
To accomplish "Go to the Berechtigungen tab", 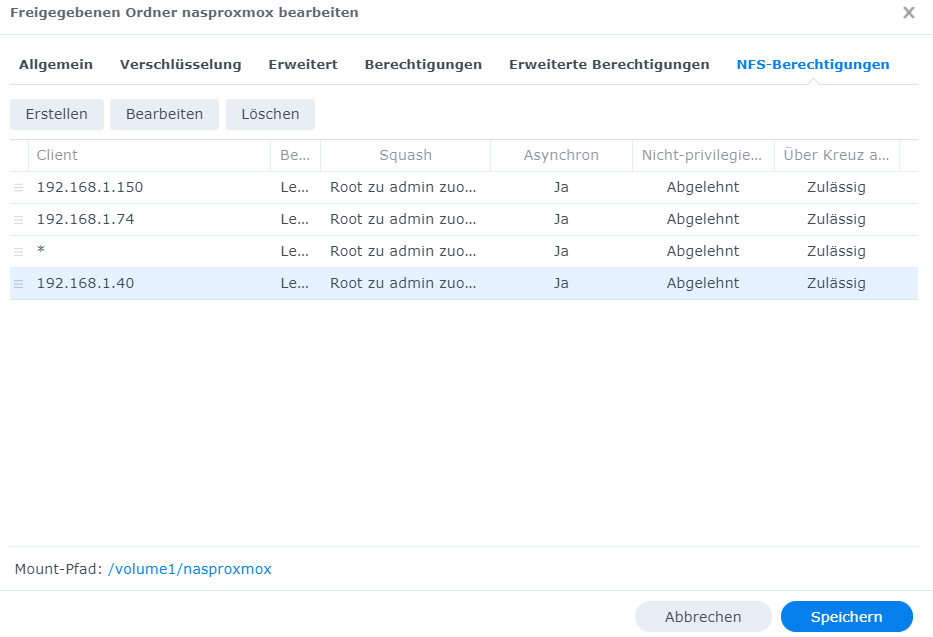I will (x=423, y=65).
